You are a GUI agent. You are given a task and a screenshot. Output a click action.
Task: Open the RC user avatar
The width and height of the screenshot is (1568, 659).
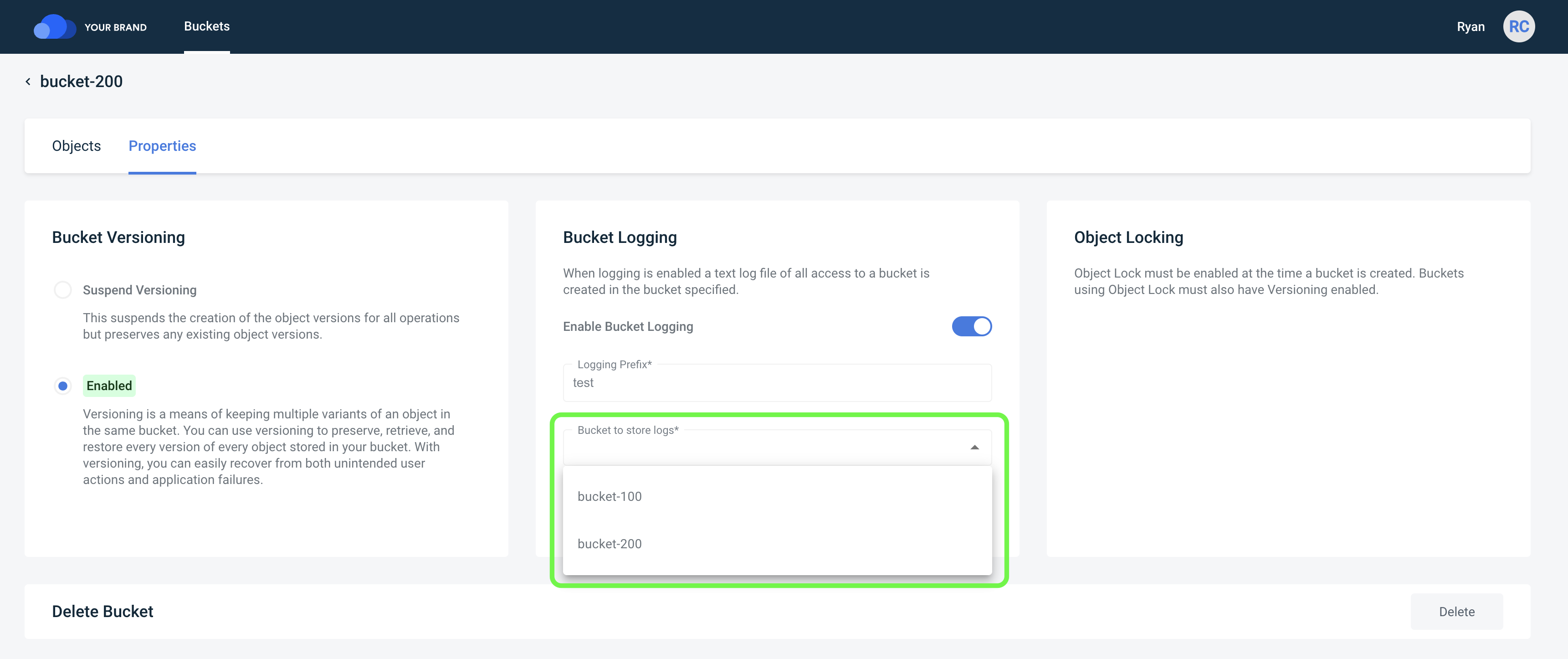click(1519, 27)
